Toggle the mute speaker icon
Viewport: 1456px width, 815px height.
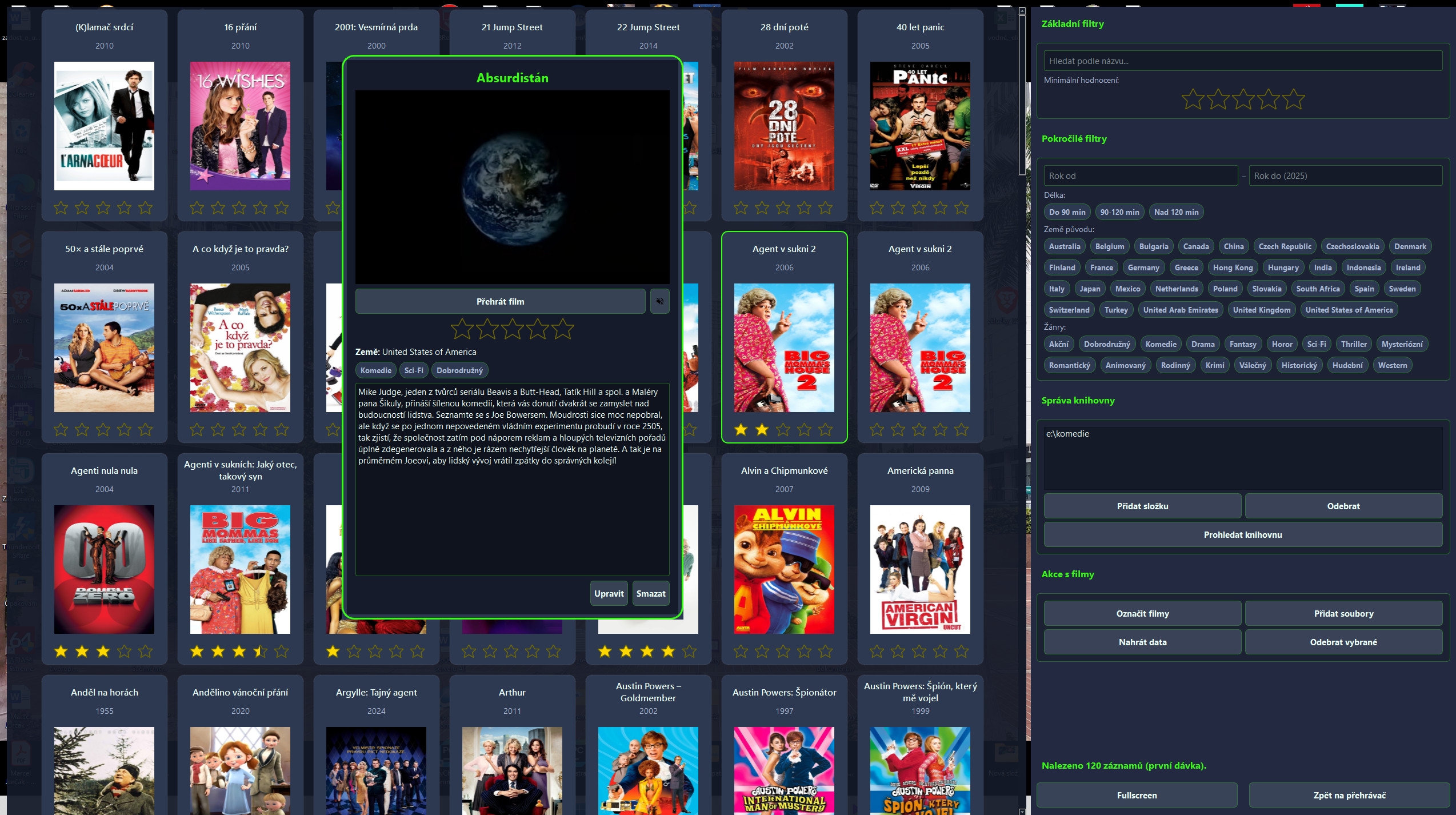(659, 301)
